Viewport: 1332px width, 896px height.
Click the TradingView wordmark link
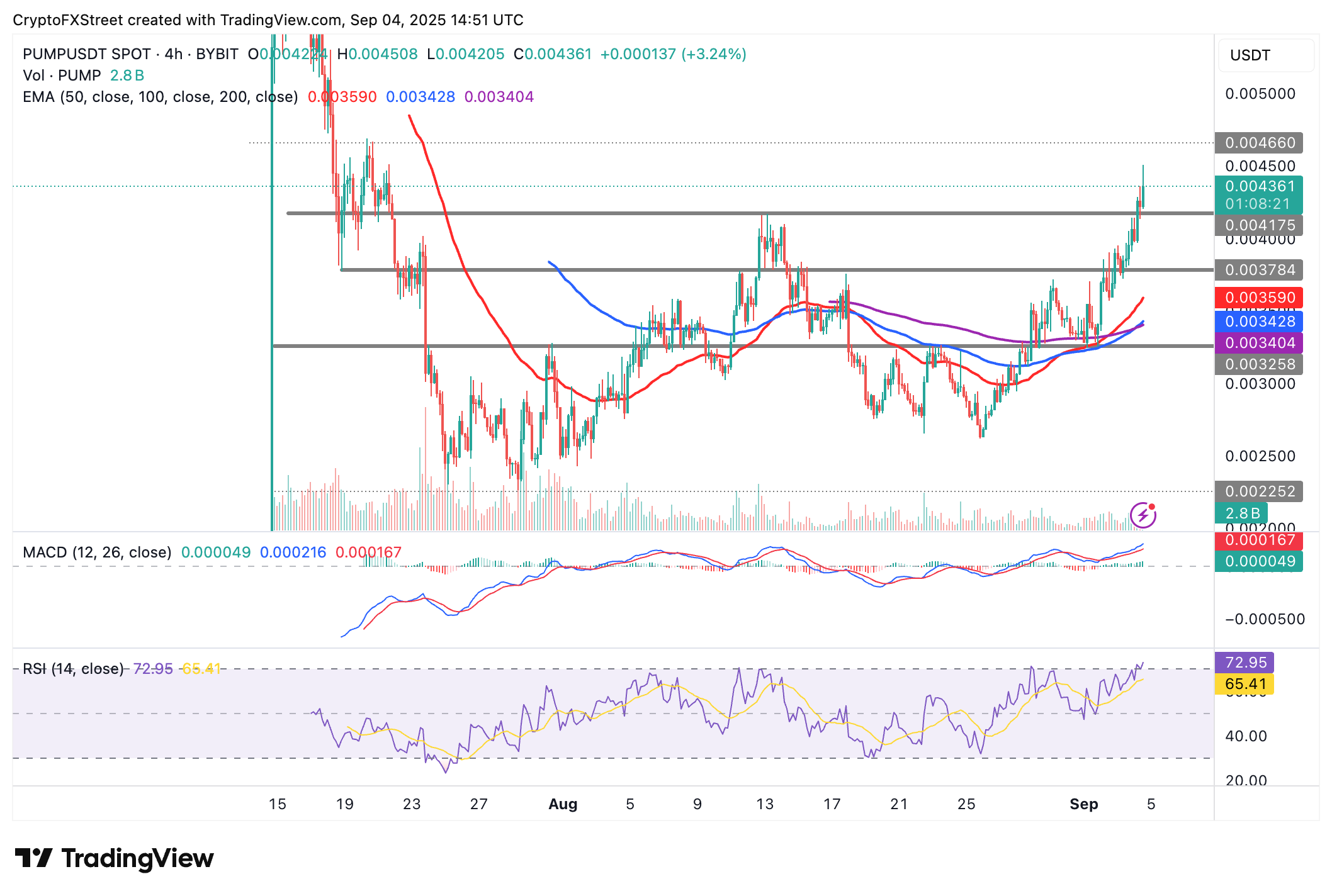(x=137, y=858)
